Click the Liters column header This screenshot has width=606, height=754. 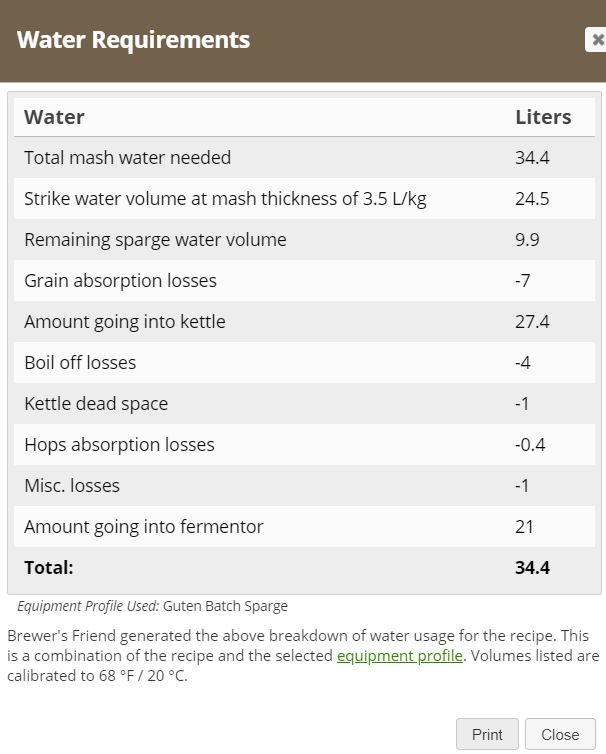tap(543, 117)
